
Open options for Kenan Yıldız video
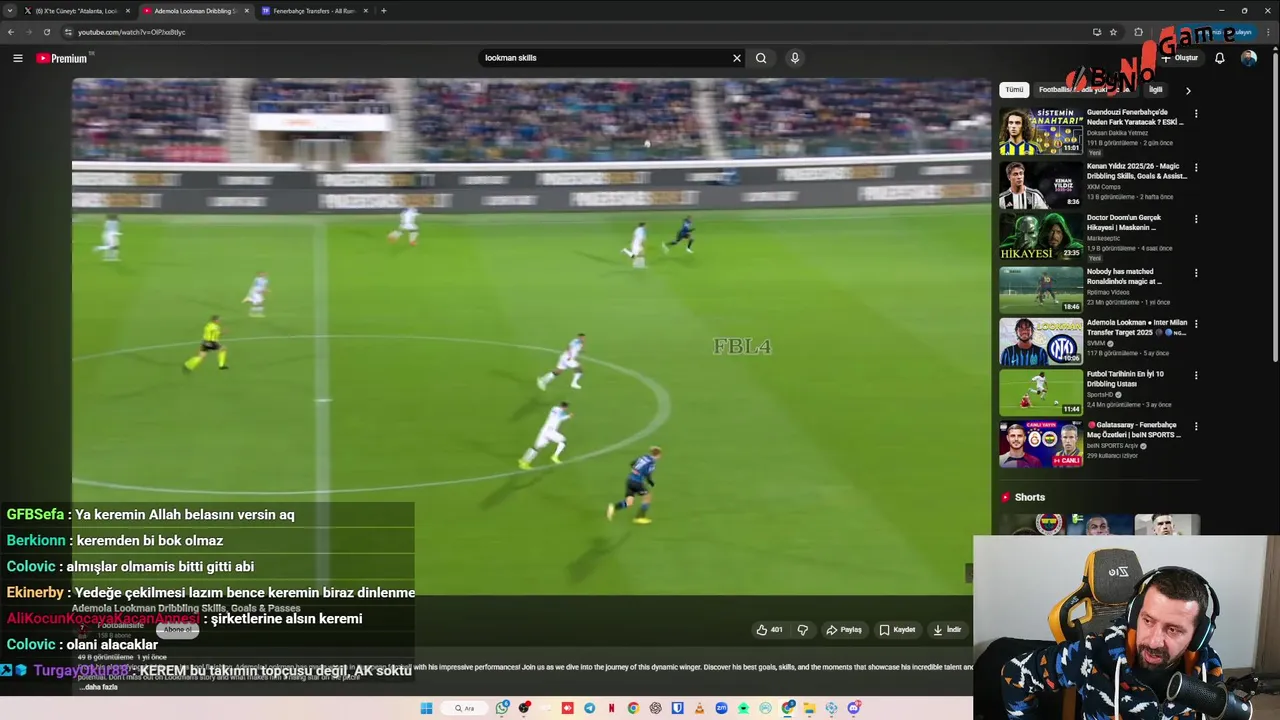coord(1196,167)
